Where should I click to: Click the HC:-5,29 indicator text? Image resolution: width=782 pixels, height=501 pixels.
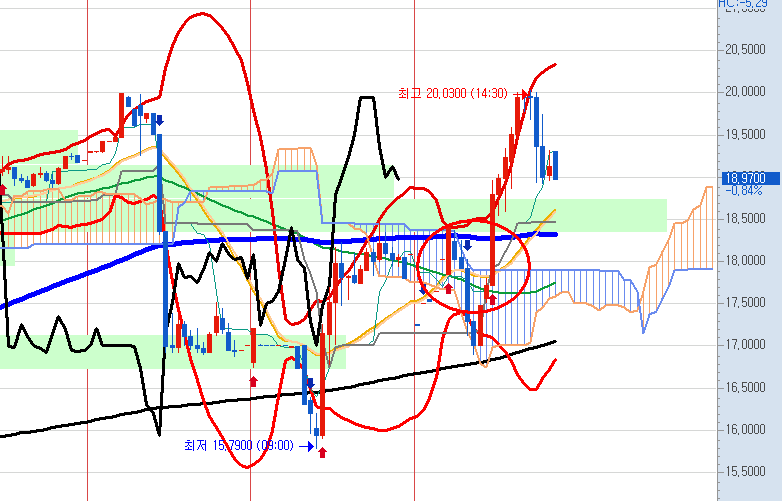point(742,4)
